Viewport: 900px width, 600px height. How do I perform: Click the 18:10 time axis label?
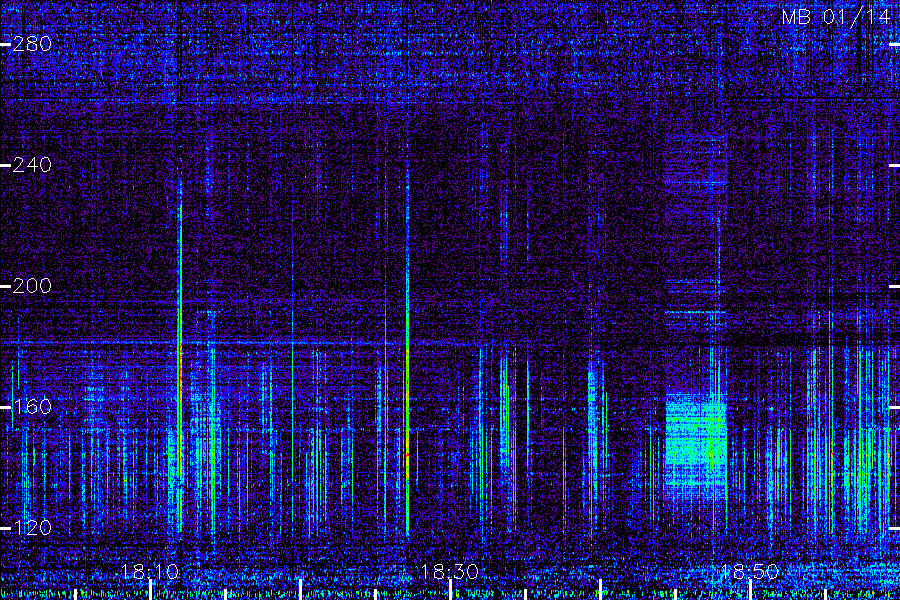pyautogui.click(x=150, y=571)
